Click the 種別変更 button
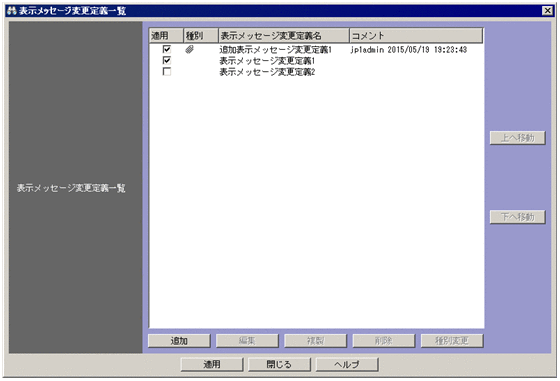This screenshot has width=560, height=381. (452, 341)
